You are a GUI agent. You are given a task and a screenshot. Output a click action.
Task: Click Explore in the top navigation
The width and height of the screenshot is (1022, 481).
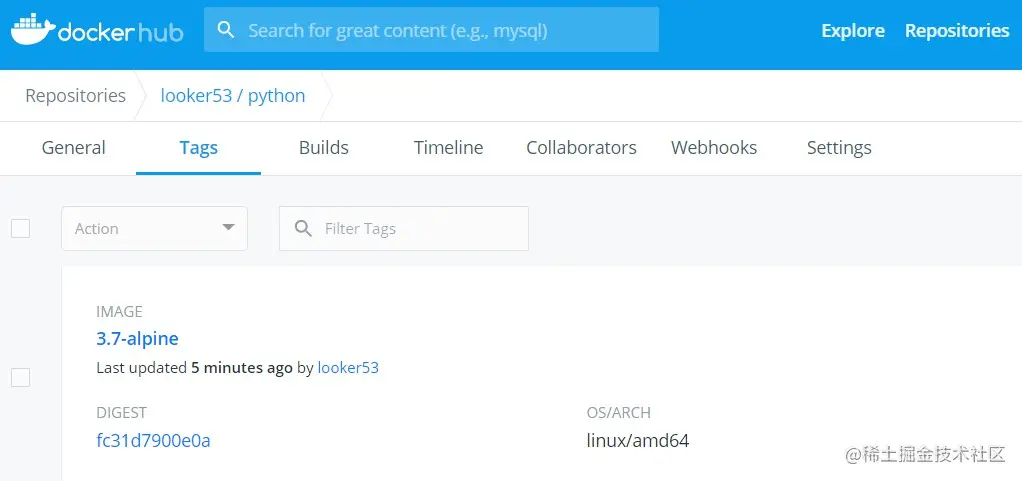pos(853,31)
